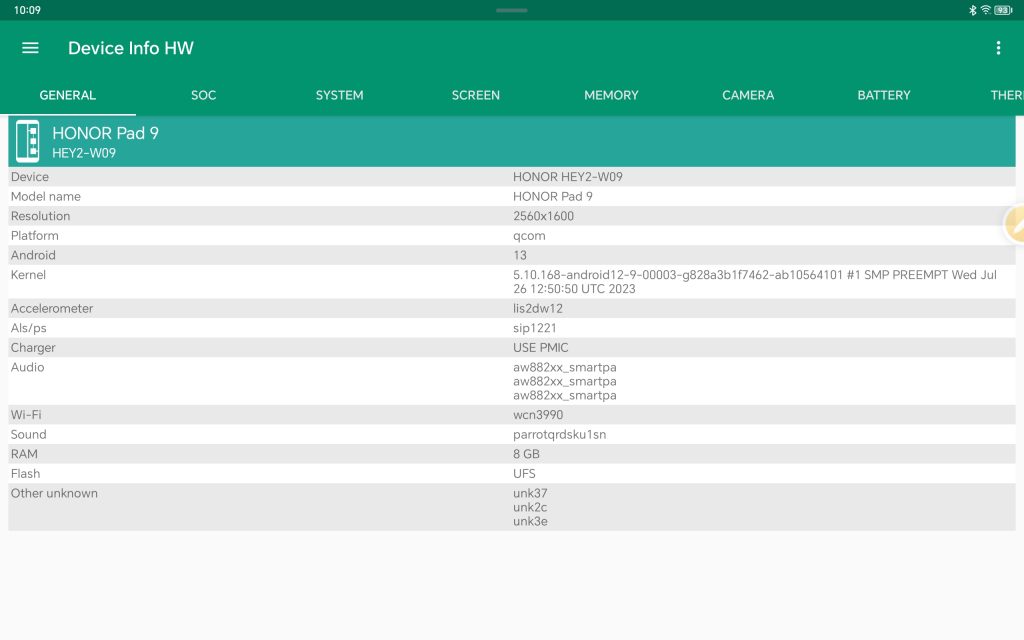Tap the partially visible THERMAL tab
This screenshot has width=1024, height=640.
click(x=1004, y=95)
